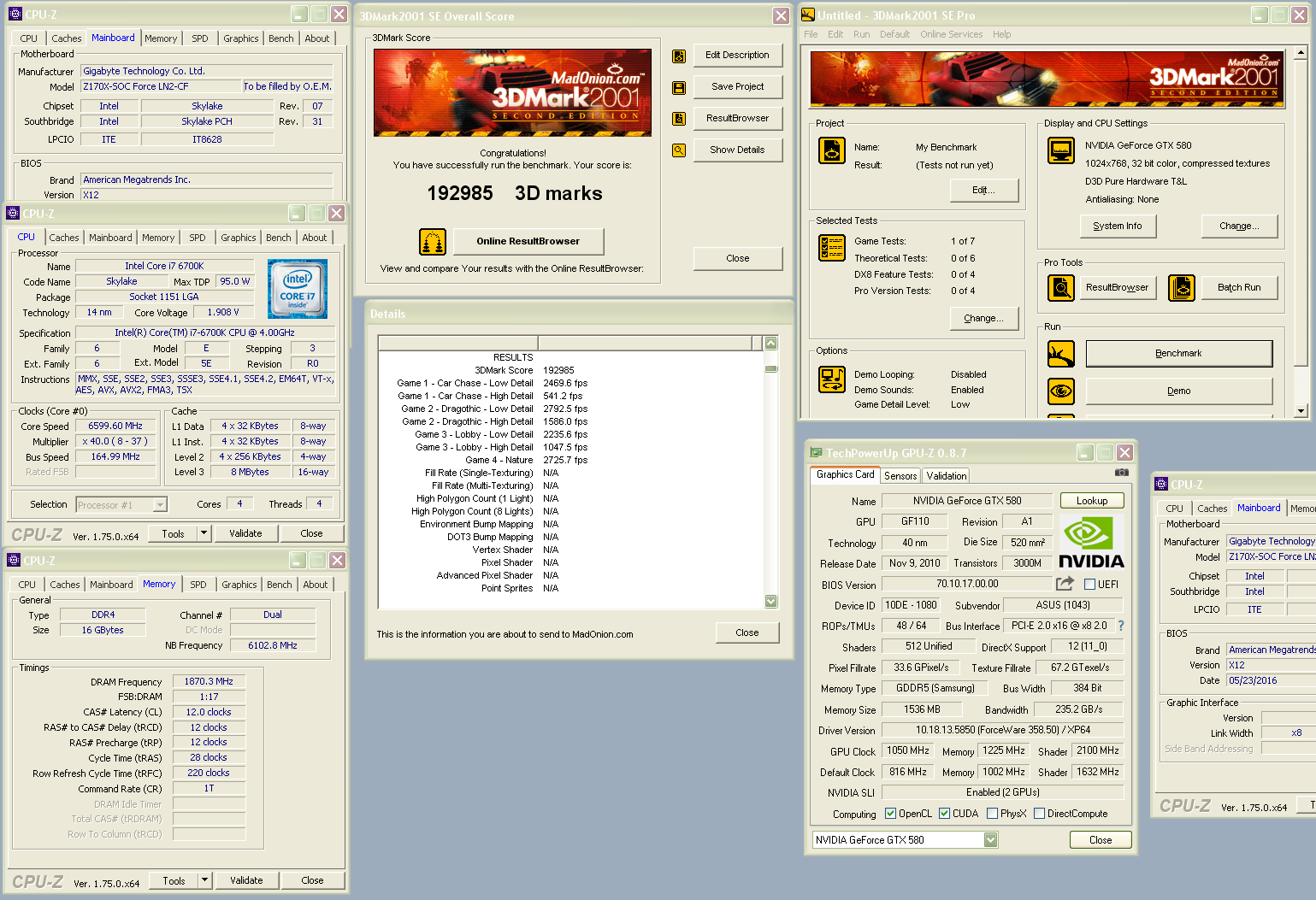Click the Pro Tools ResultBrowser button
1316x900 pixels.
1117,287
